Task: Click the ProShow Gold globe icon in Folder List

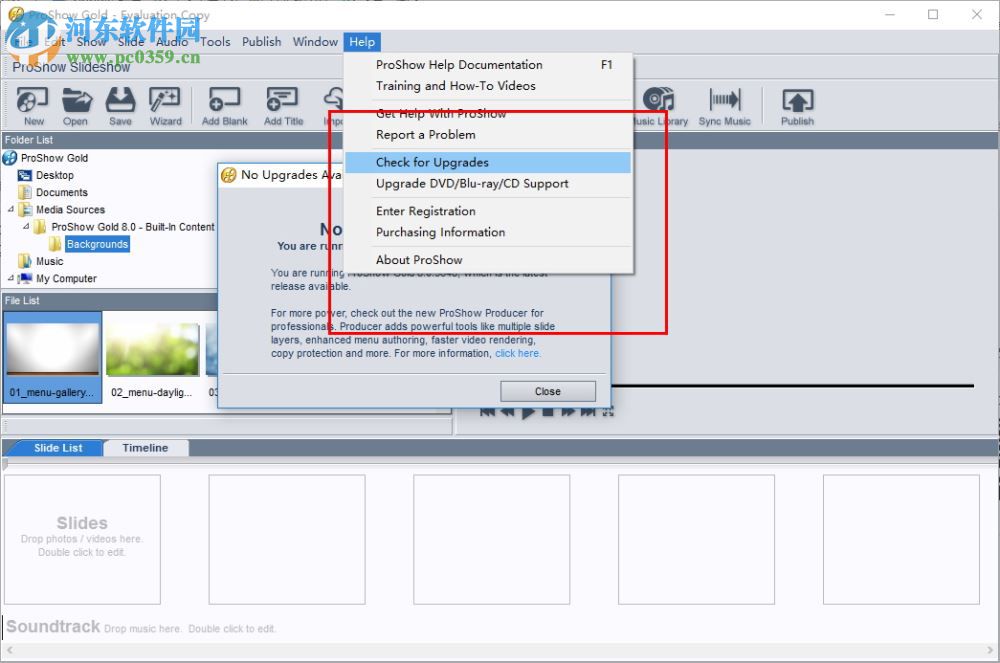Action: (x=10, y=157)
